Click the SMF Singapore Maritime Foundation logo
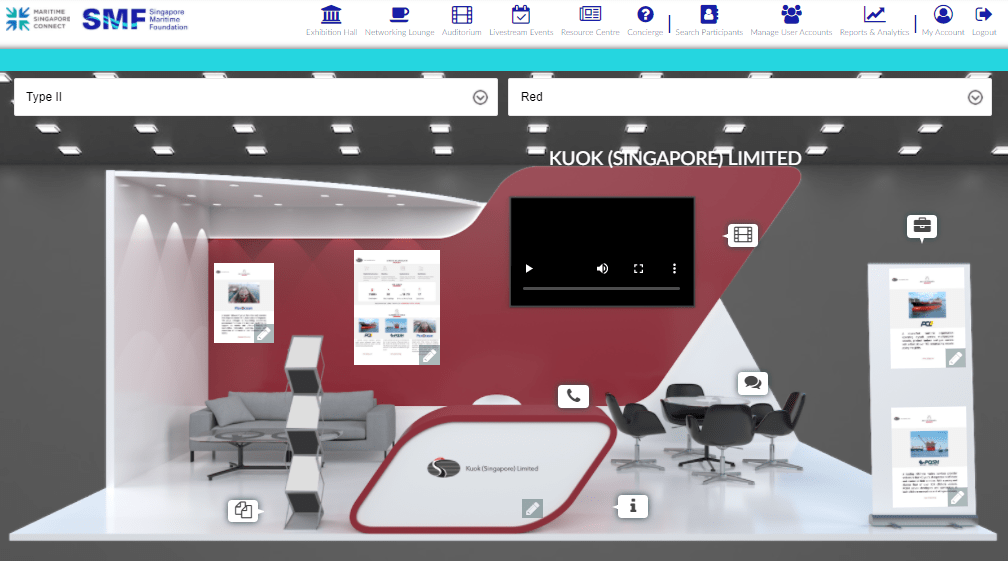Screen dimensions: 1008x561 click(x=135, y=19)
